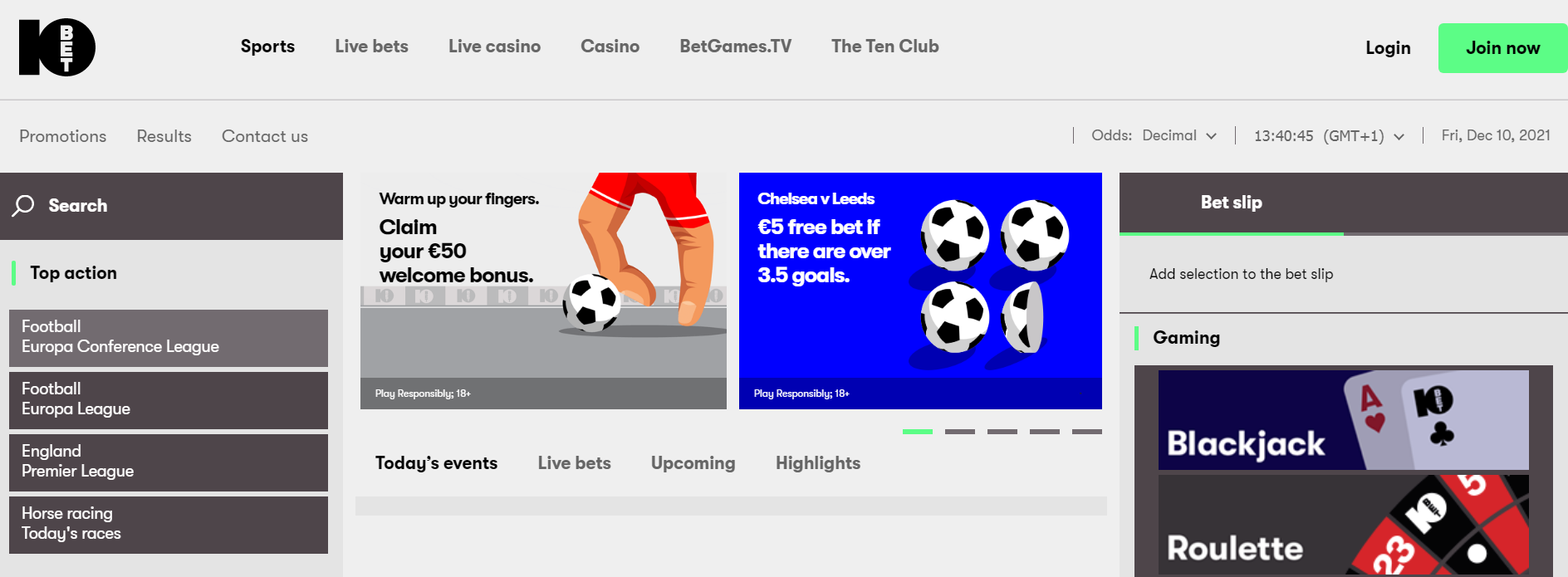Image resolution: width=1568 pixels, height=577 pixels.
Task: Select the Bet slip tab
Action: (1231, 203)
